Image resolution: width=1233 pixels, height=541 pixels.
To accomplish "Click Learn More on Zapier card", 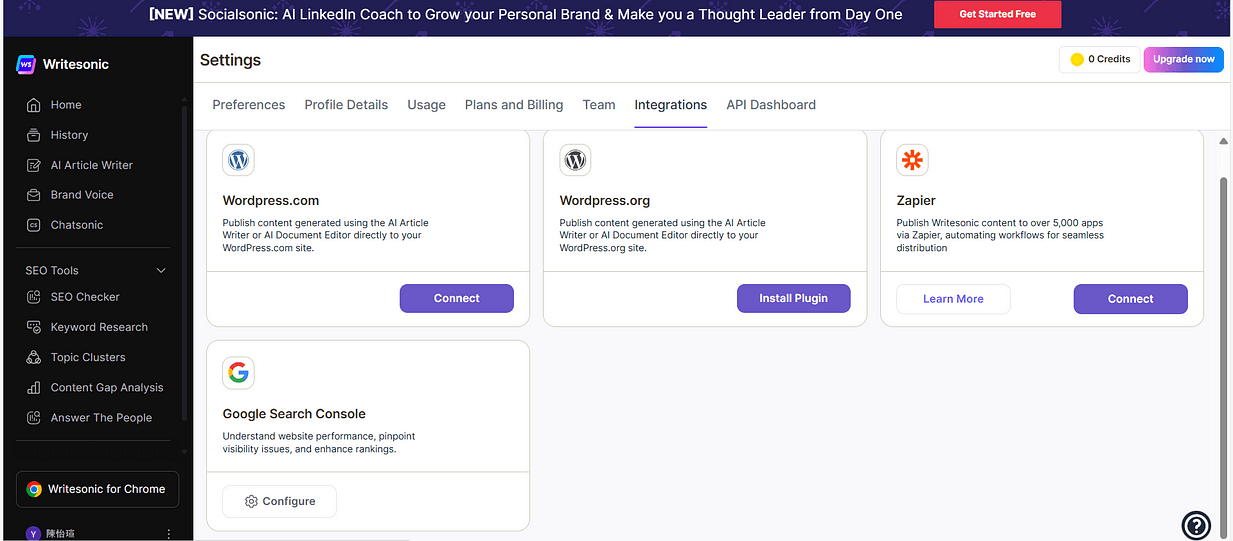I will point(953,299).
